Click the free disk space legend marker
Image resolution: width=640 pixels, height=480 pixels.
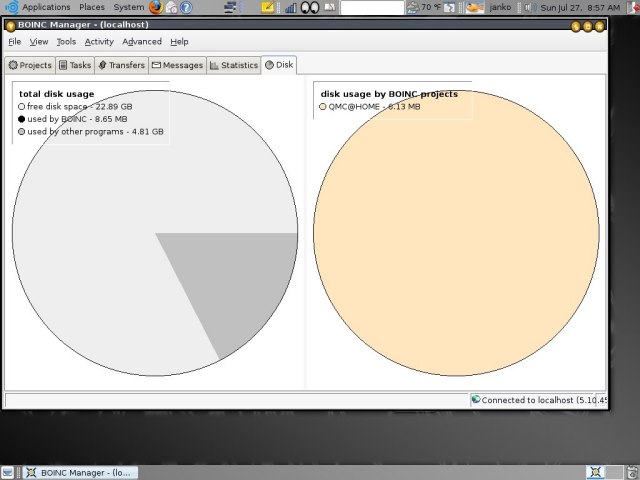point(22,107)
